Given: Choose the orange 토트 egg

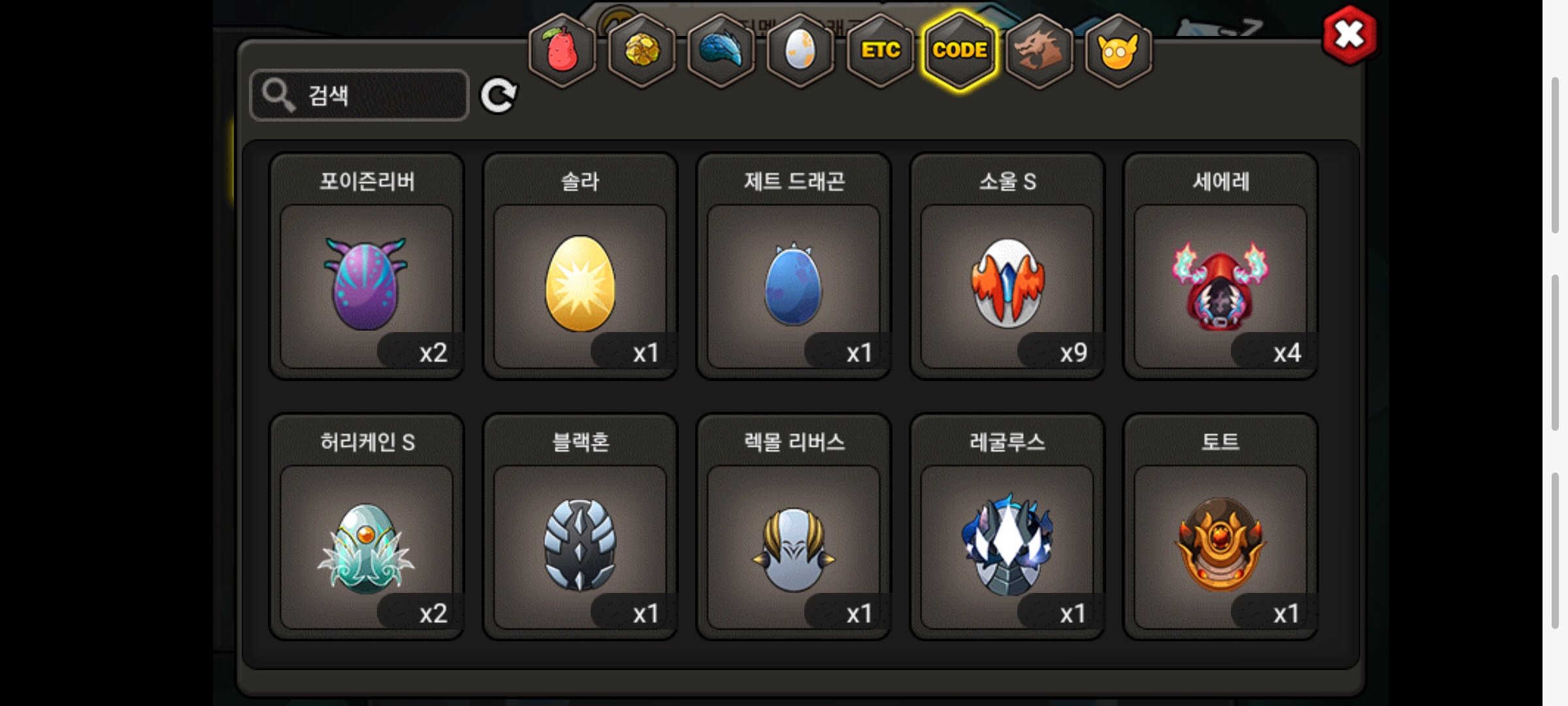Looking at the screenshot, I should [x=1220, y=527].
